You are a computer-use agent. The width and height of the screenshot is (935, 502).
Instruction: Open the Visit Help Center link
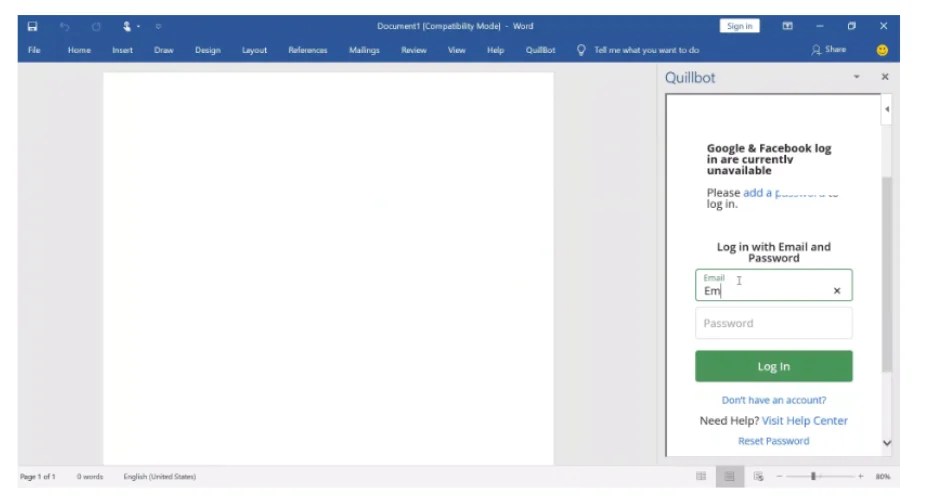tap(804, 420)
